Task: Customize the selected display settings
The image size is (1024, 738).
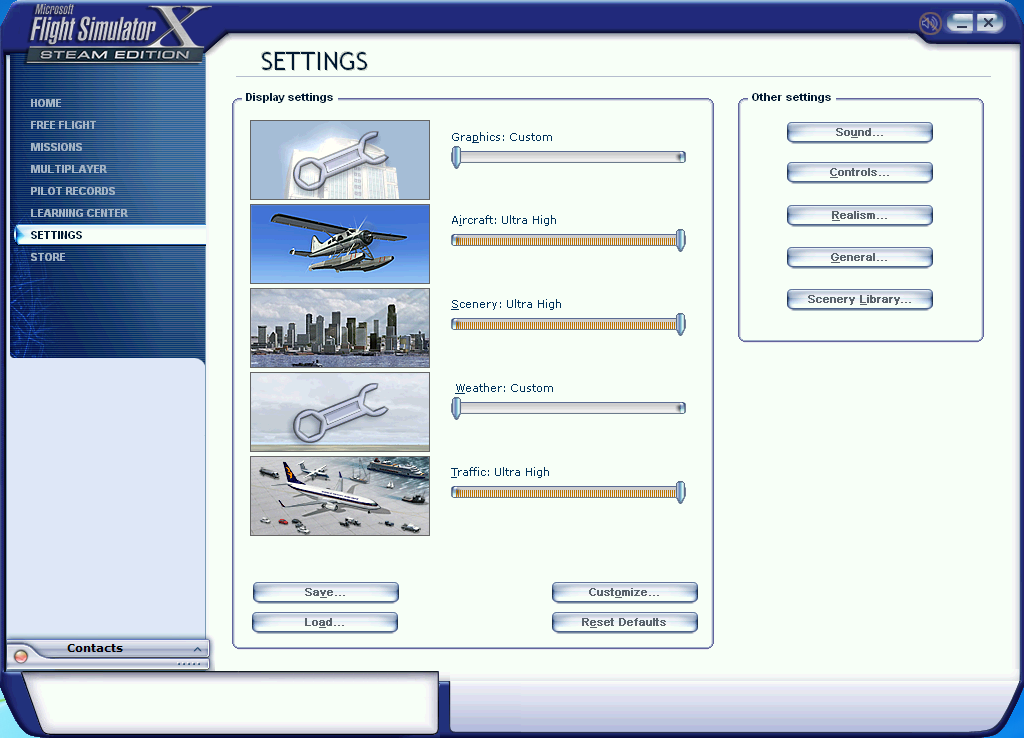Action: coord(624,592)
